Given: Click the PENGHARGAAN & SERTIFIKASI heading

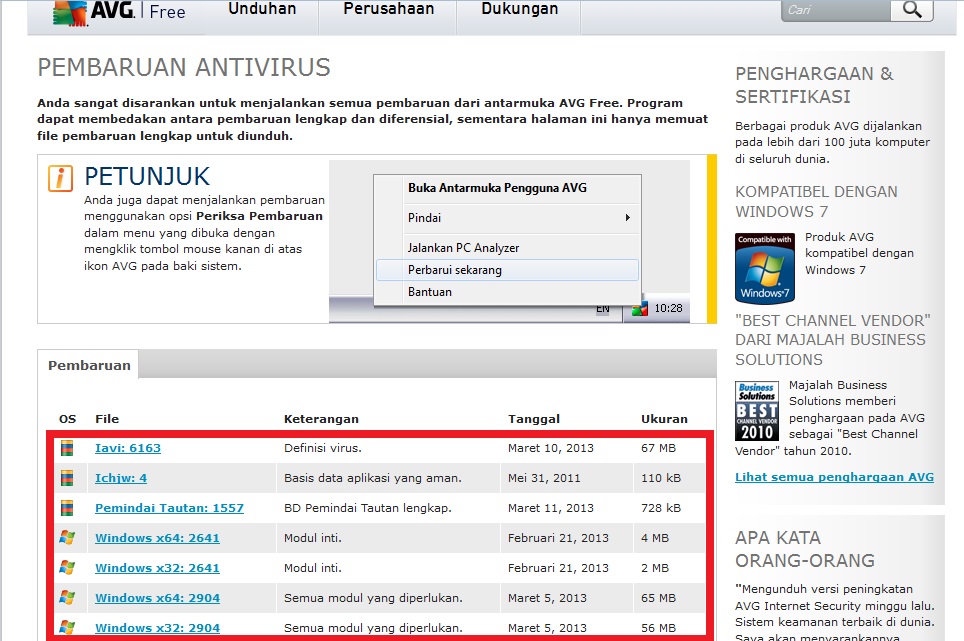Looking at the screenshot, I should 814,85.
